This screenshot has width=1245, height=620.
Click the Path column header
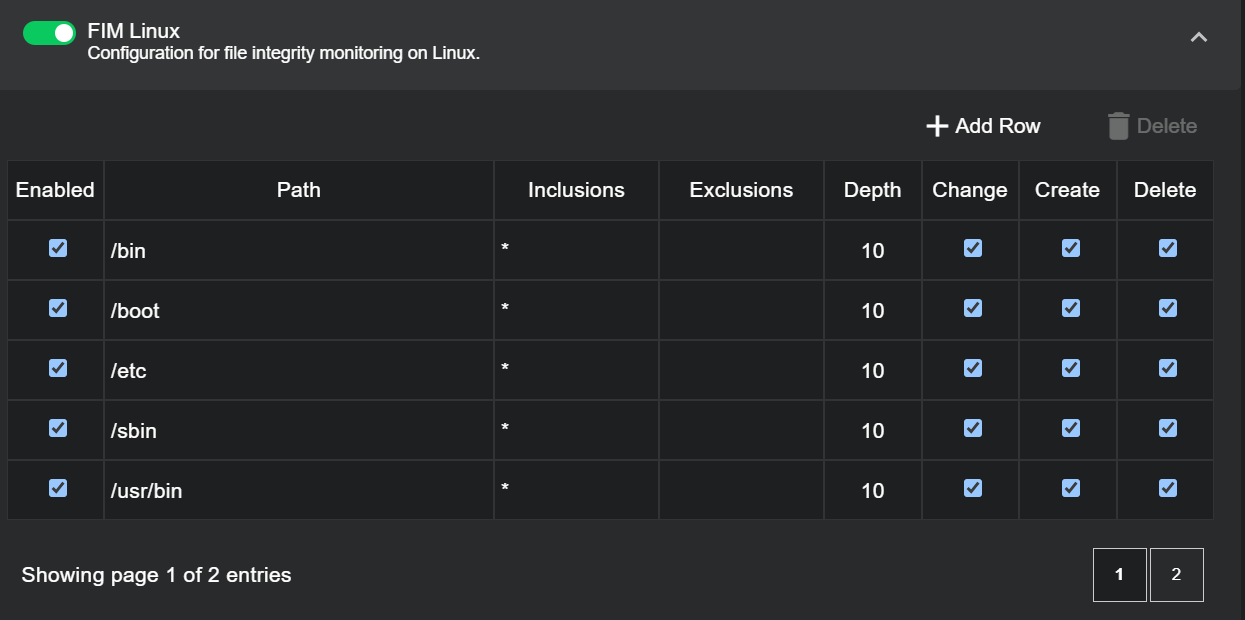[298, 190]
